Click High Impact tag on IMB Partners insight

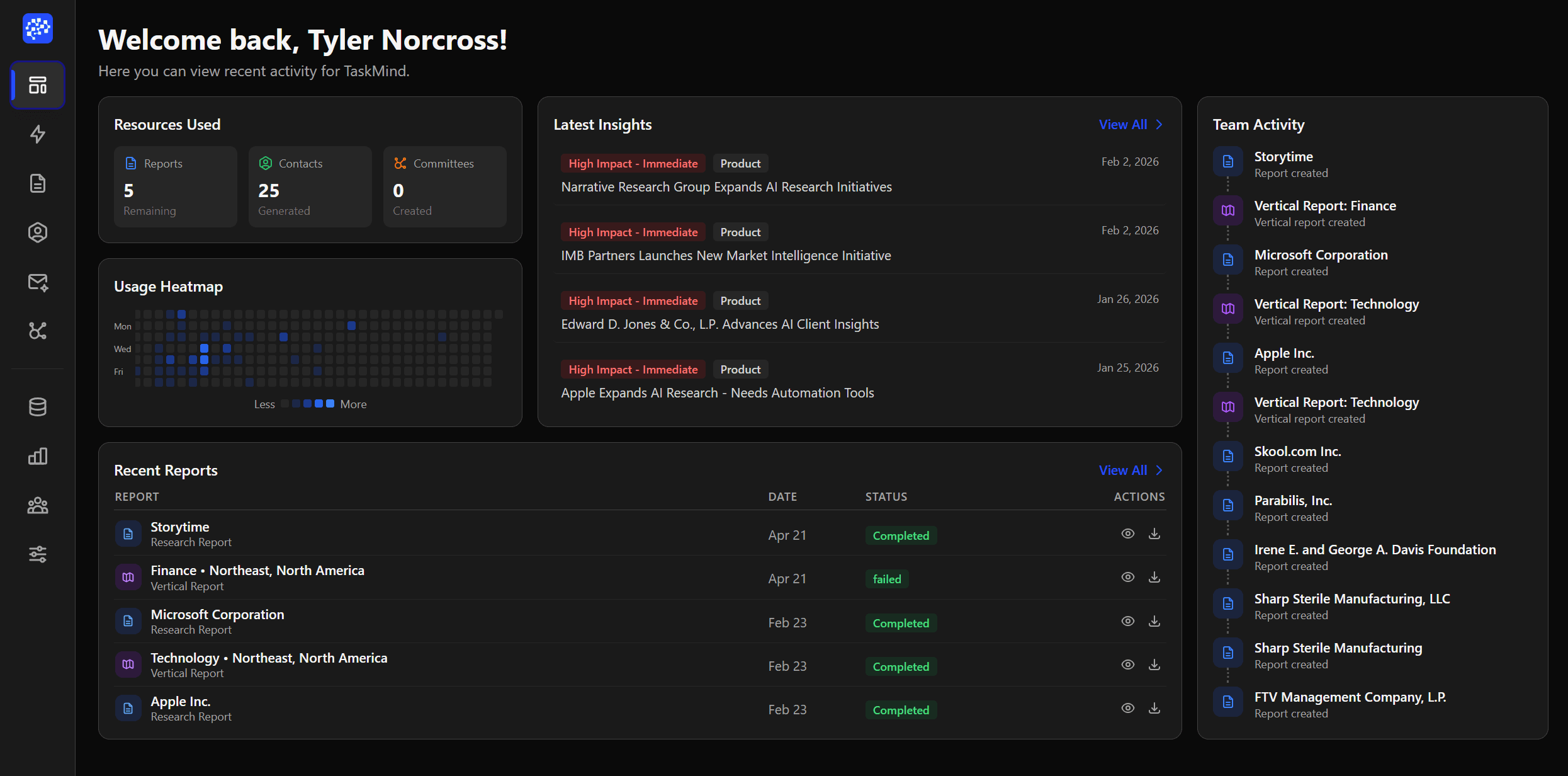click(633, 232)
